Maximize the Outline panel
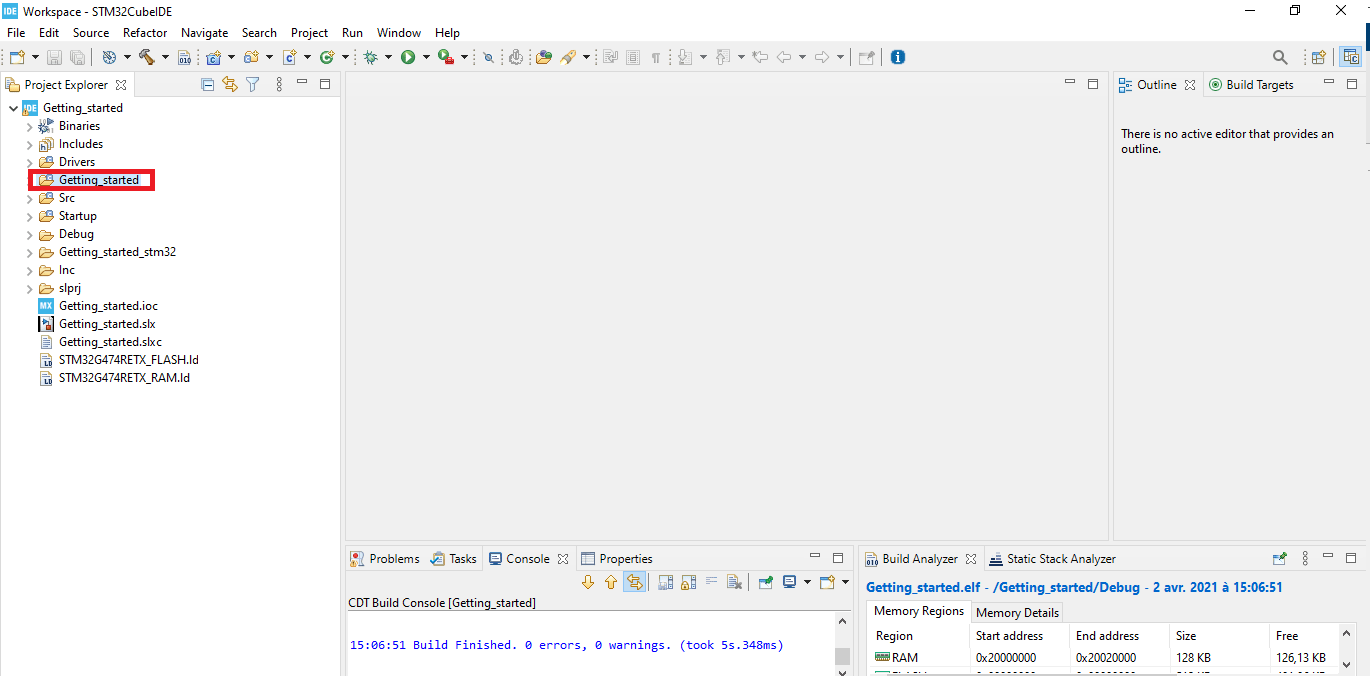The width and height of the screenshot is (1370, 676). (1351, 83)
